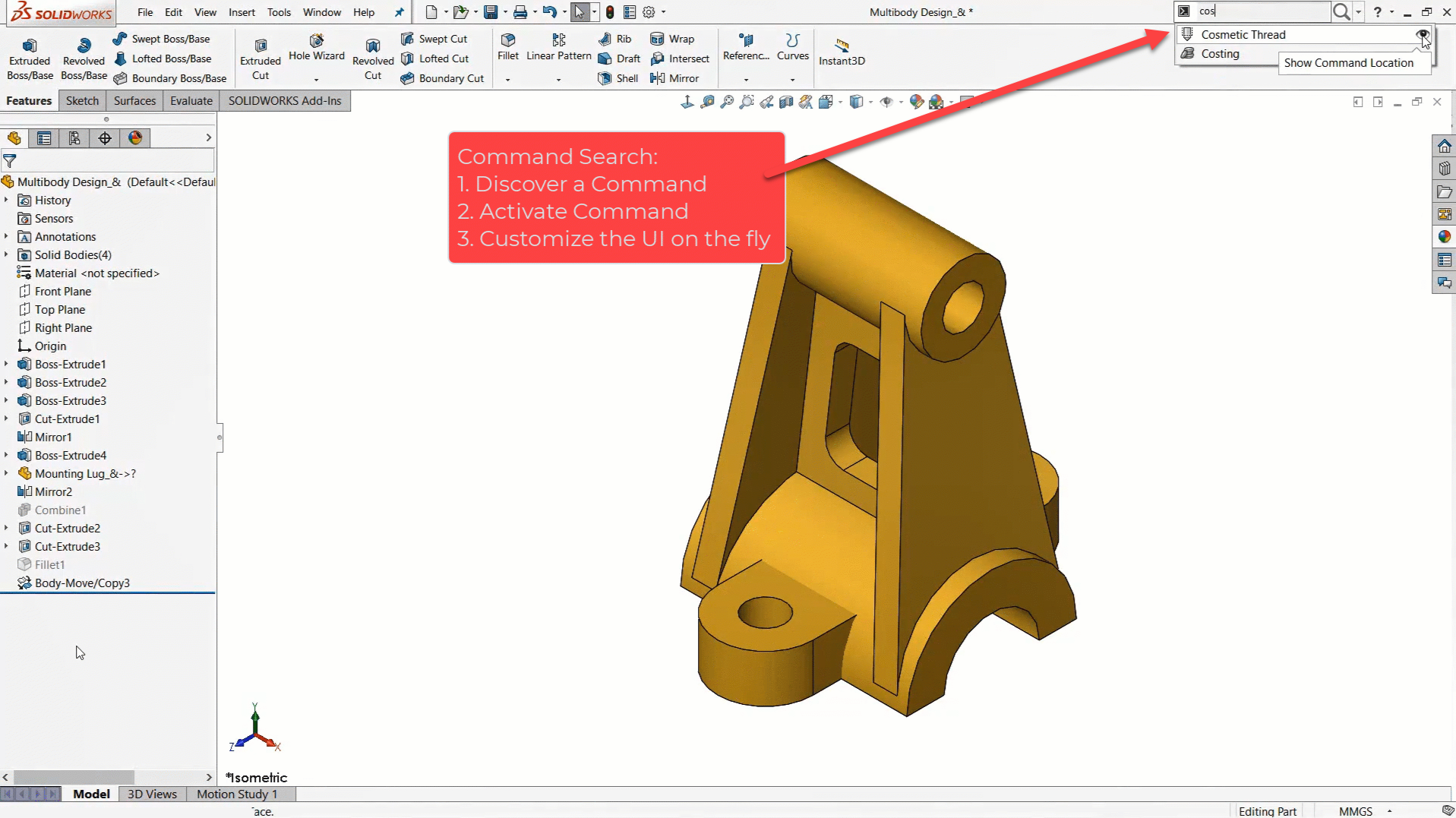Show command location for Cosmetic Thread
The image size is (1456, 818).
pos(1421,35)
